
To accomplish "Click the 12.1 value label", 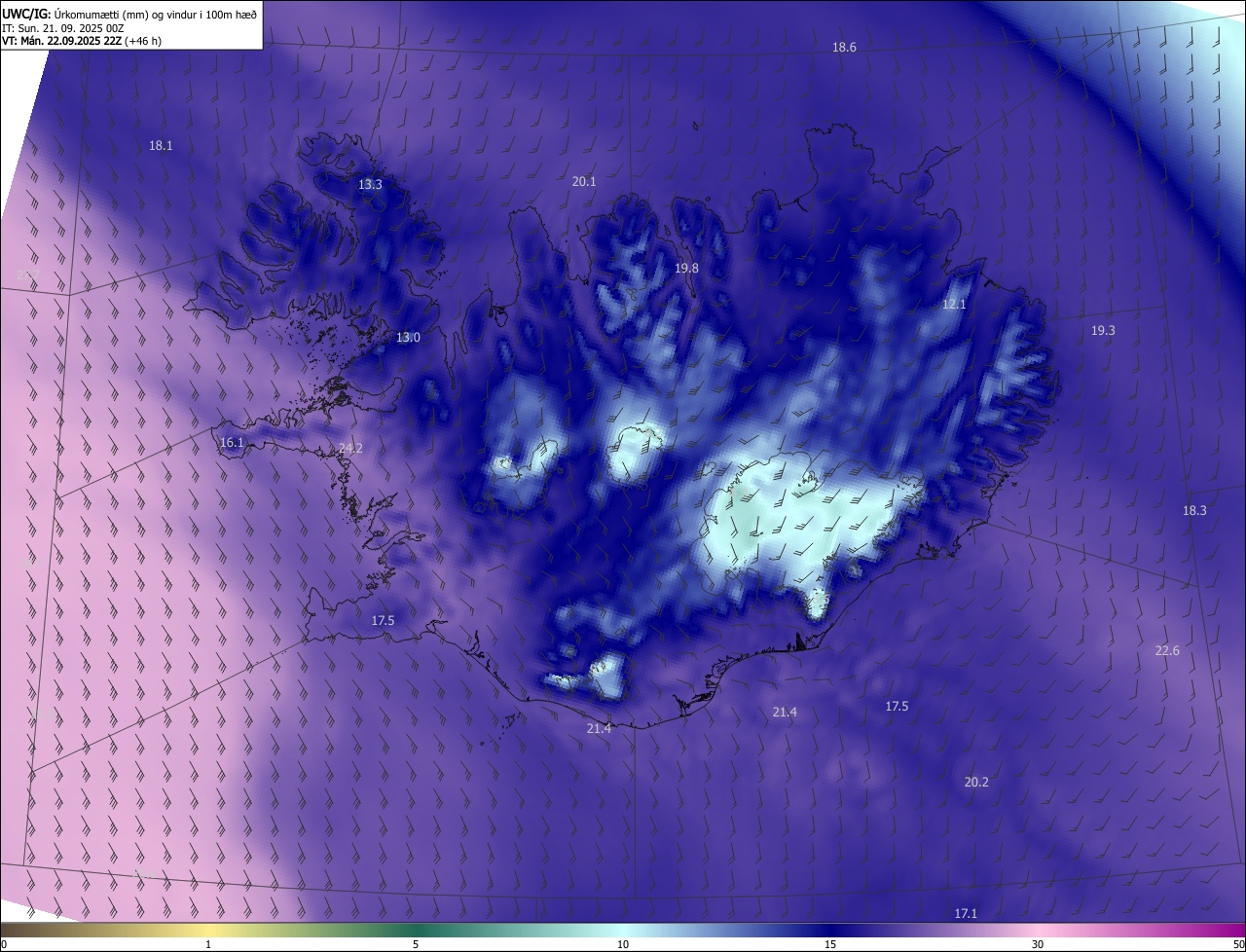I will (x=954, y=305).
